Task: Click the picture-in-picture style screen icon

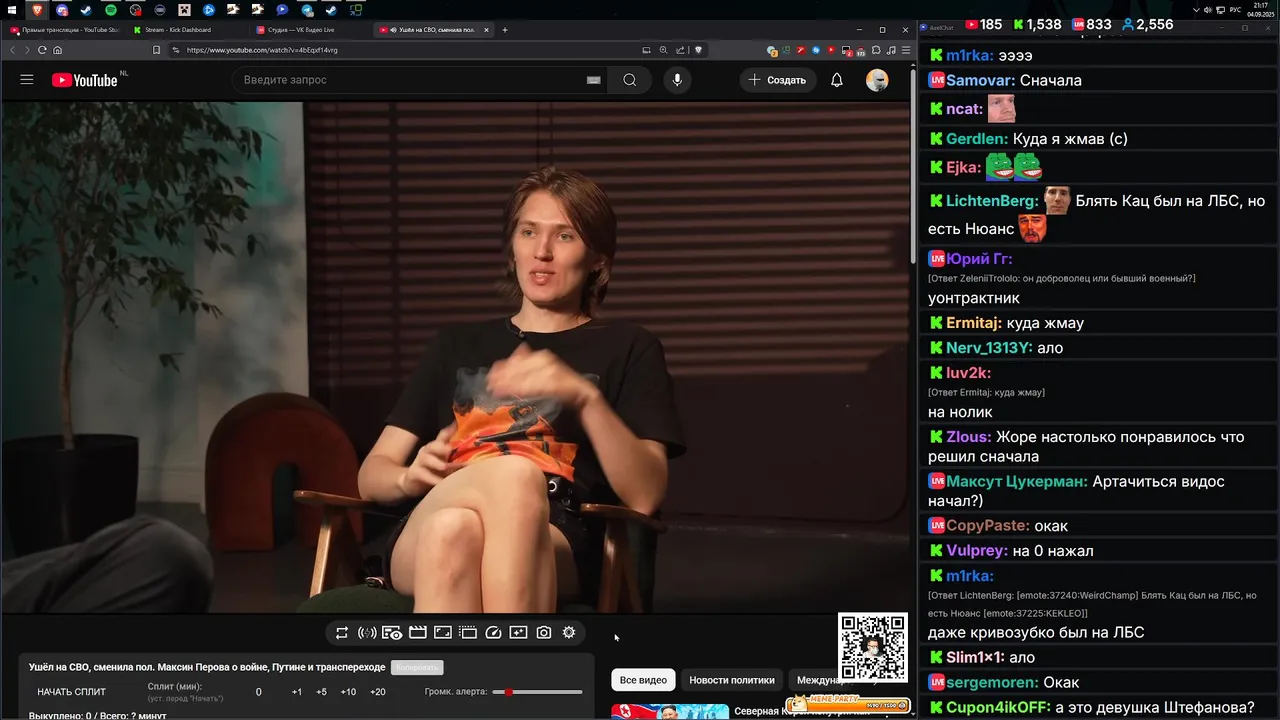Action: click(x=443, y=632)
